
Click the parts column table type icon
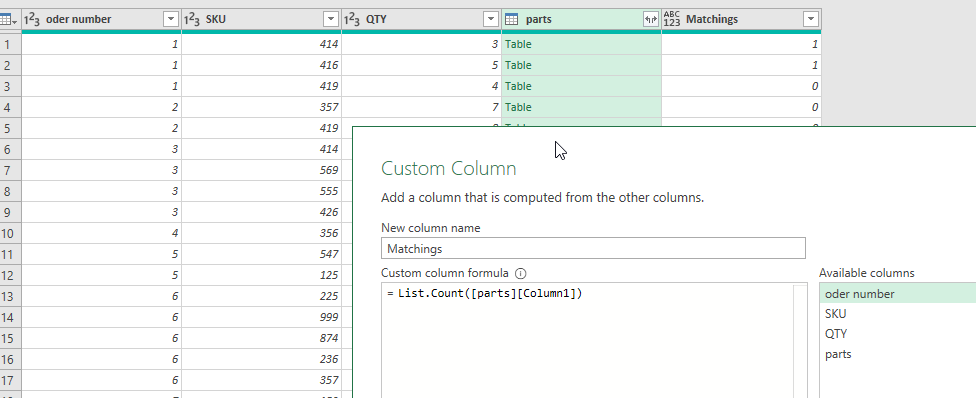click(512, 19)
